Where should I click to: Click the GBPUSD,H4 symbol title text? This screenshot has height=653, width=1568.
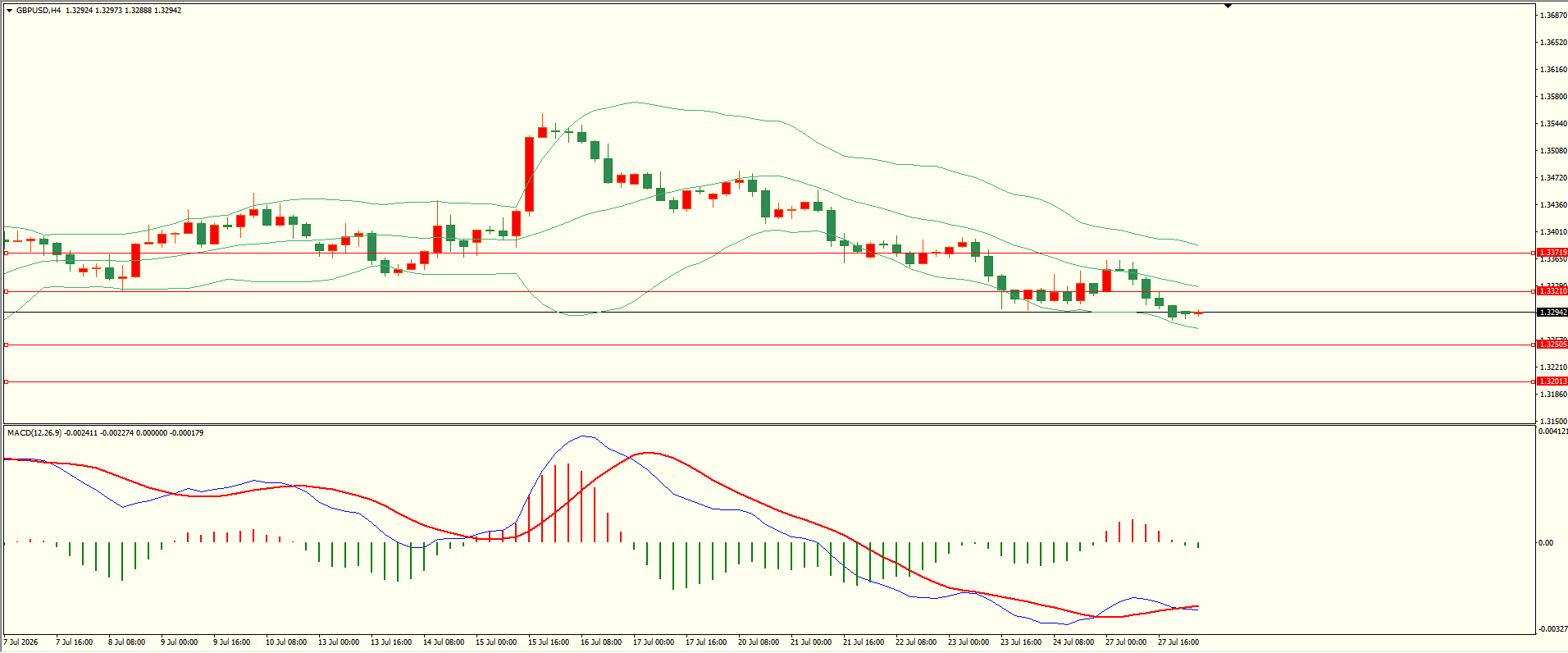tap(39, 11)
